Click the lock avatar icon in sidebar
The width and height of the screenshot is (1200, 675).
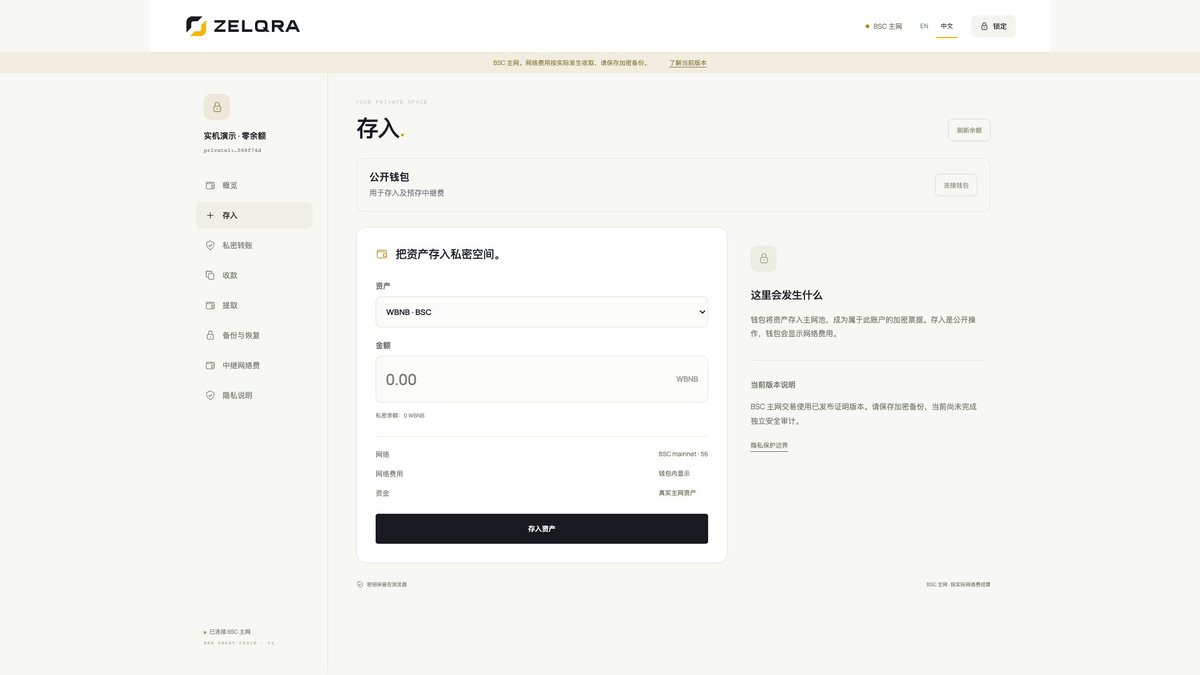coord(217,107)
